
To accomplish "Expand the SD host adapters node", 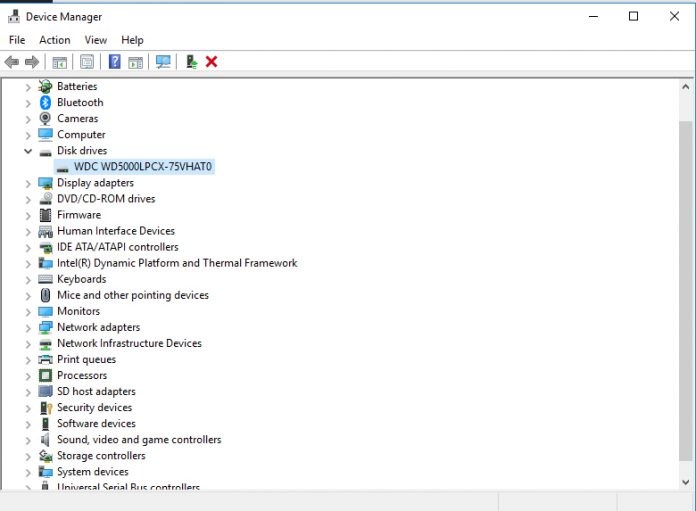I will 28,392.
